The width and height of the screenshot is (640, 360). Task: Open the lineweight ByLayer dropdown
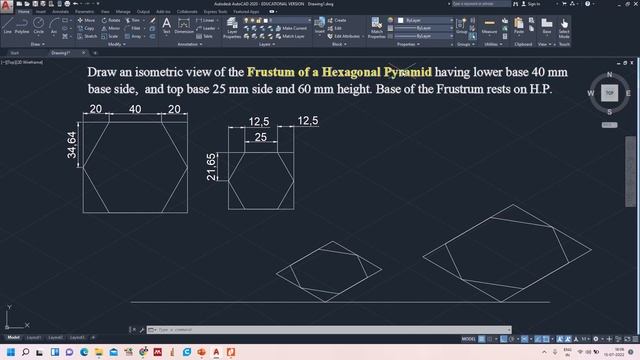[x=424, y=28]
